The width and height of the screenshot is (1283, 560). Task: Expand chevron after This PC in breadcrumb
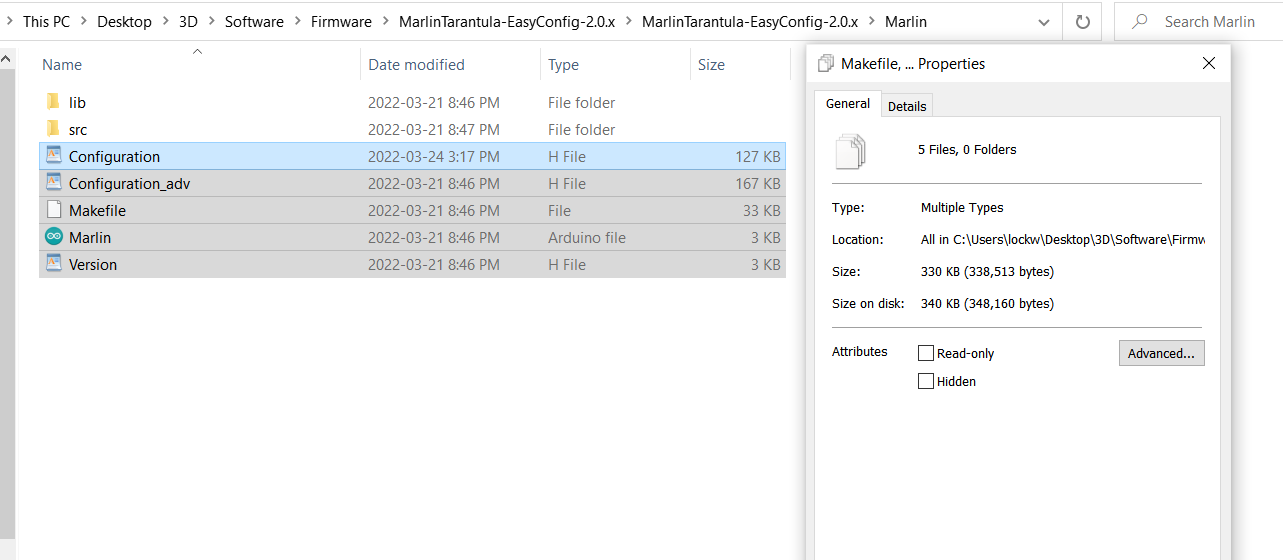[83, 21]
